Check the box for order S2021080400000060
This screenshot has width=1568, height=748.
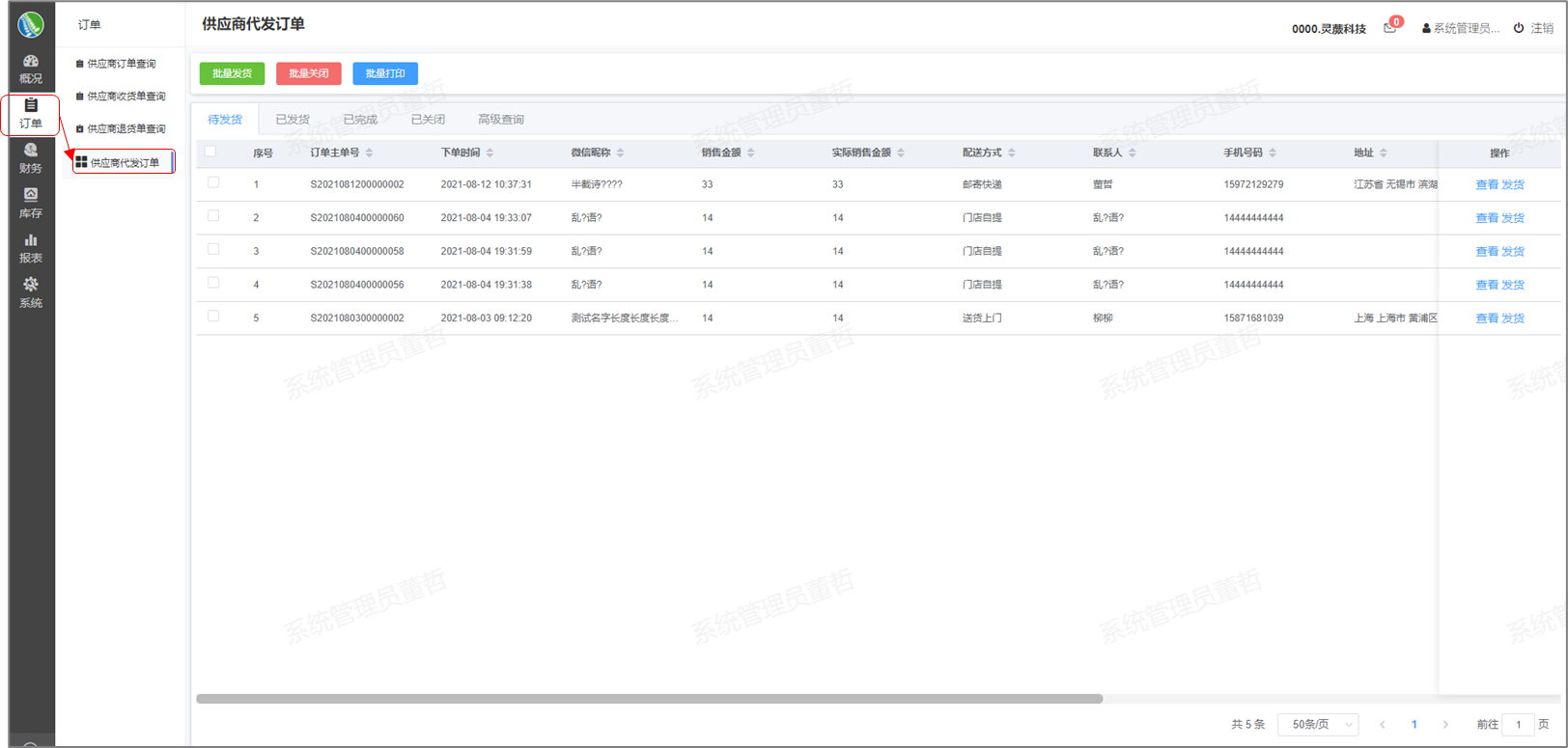point(213,216)
